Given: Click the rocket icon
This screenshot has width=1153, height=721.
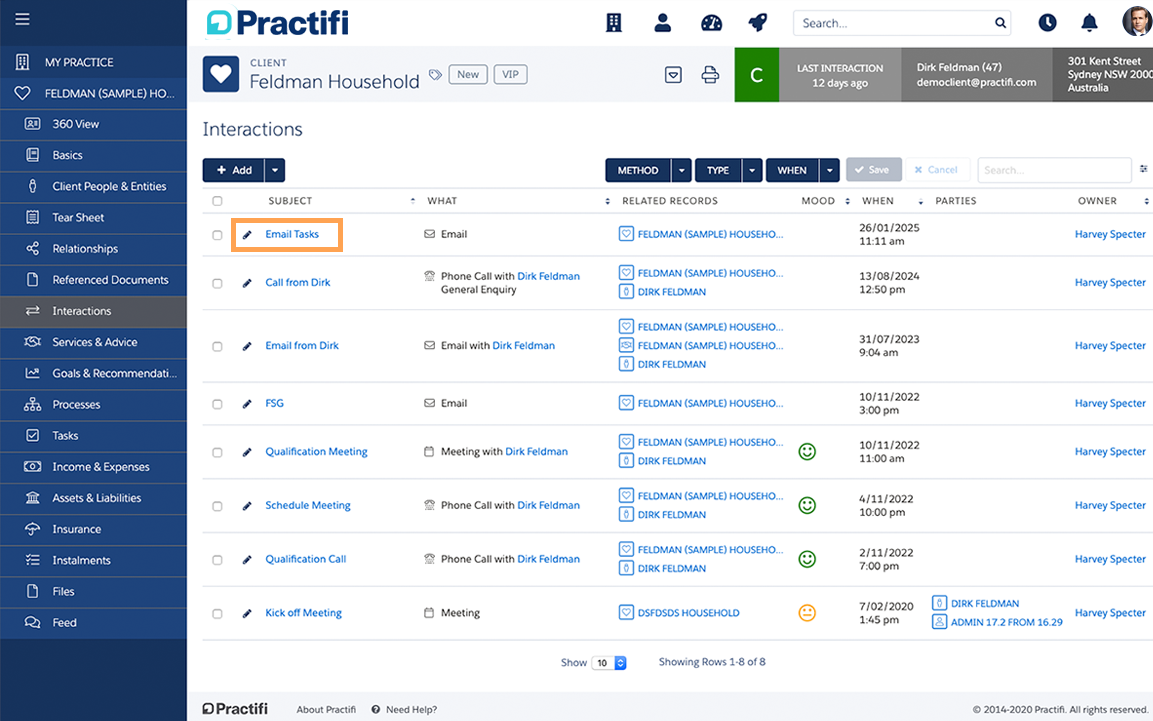Looking at the screenshot, I should point(757,23).
